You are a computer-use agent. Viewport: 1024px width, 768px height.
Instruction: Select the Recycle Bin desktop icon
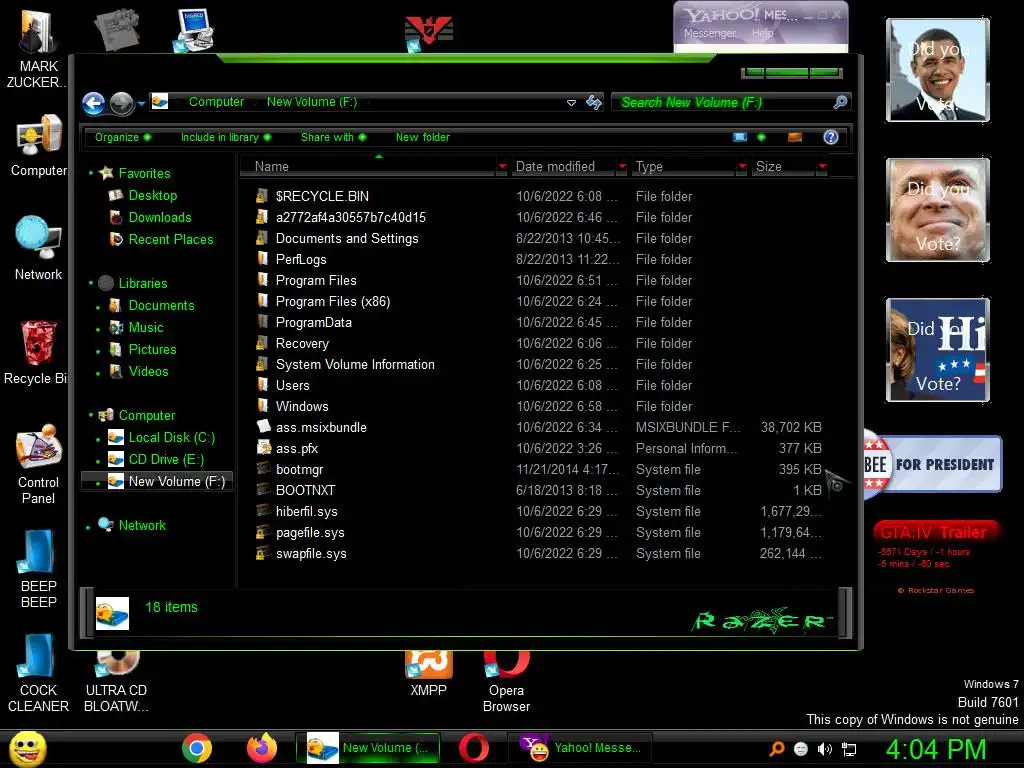[36, 352]
